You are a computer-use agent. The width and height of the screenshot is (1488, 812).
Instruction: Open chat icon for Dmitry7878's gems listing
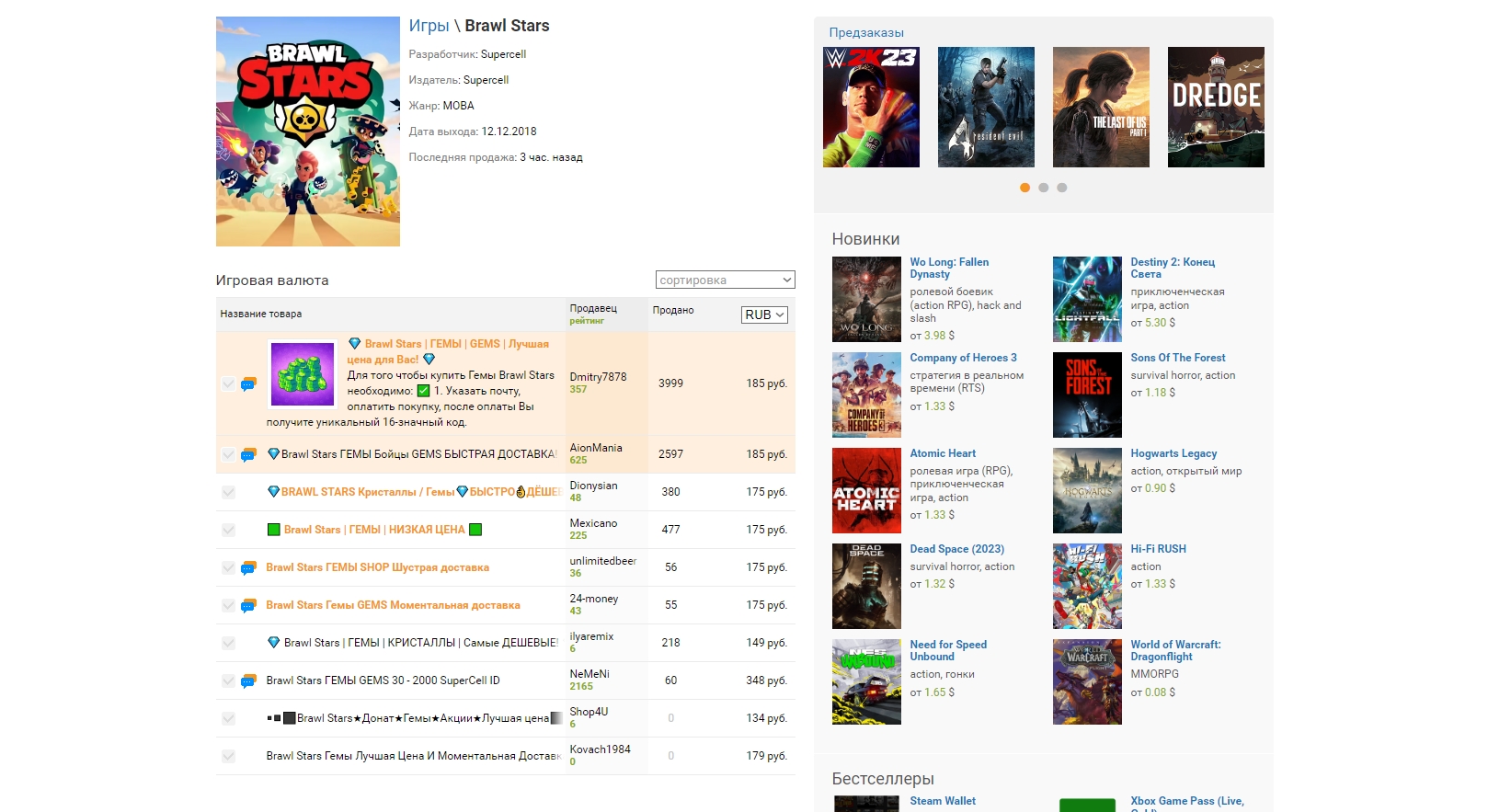tap(248, 384)
